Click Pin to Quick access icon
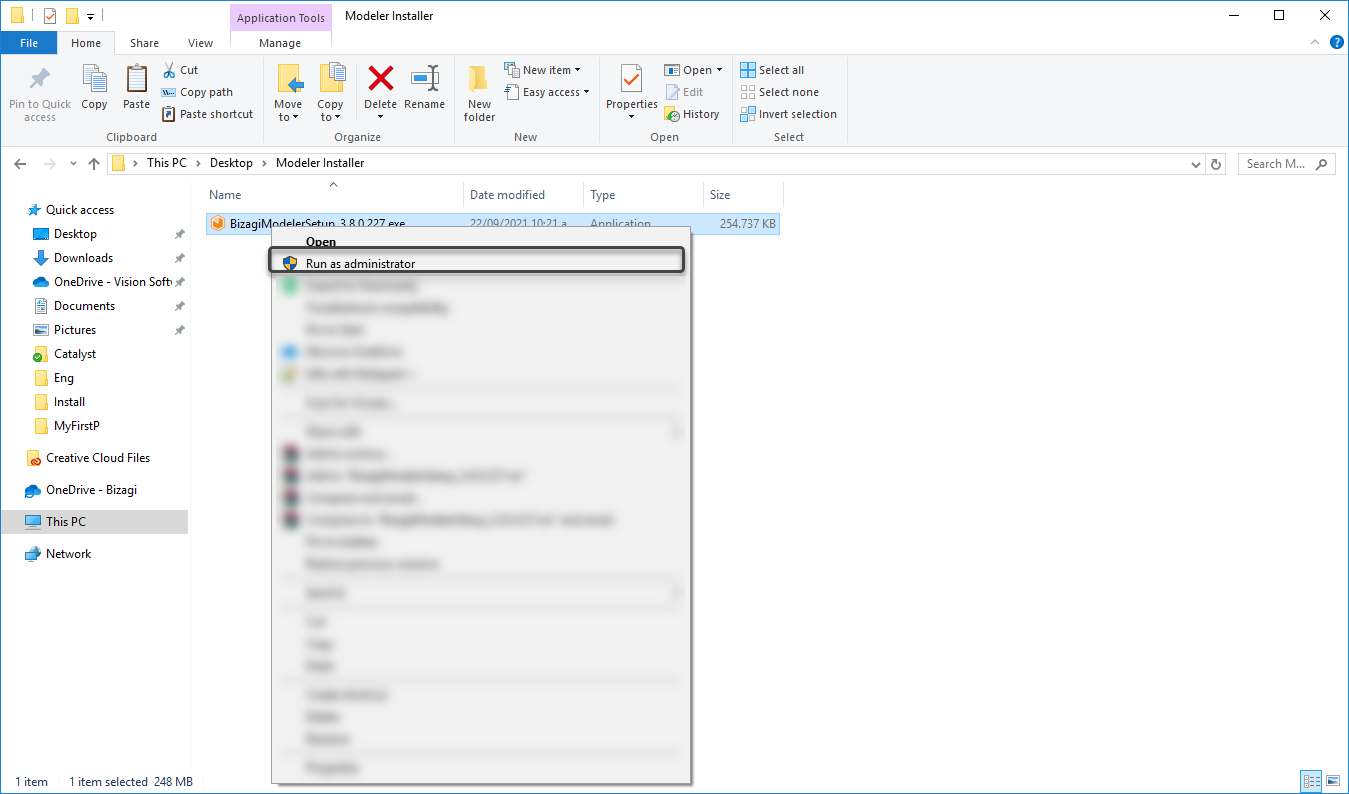 tap(40, 80)
